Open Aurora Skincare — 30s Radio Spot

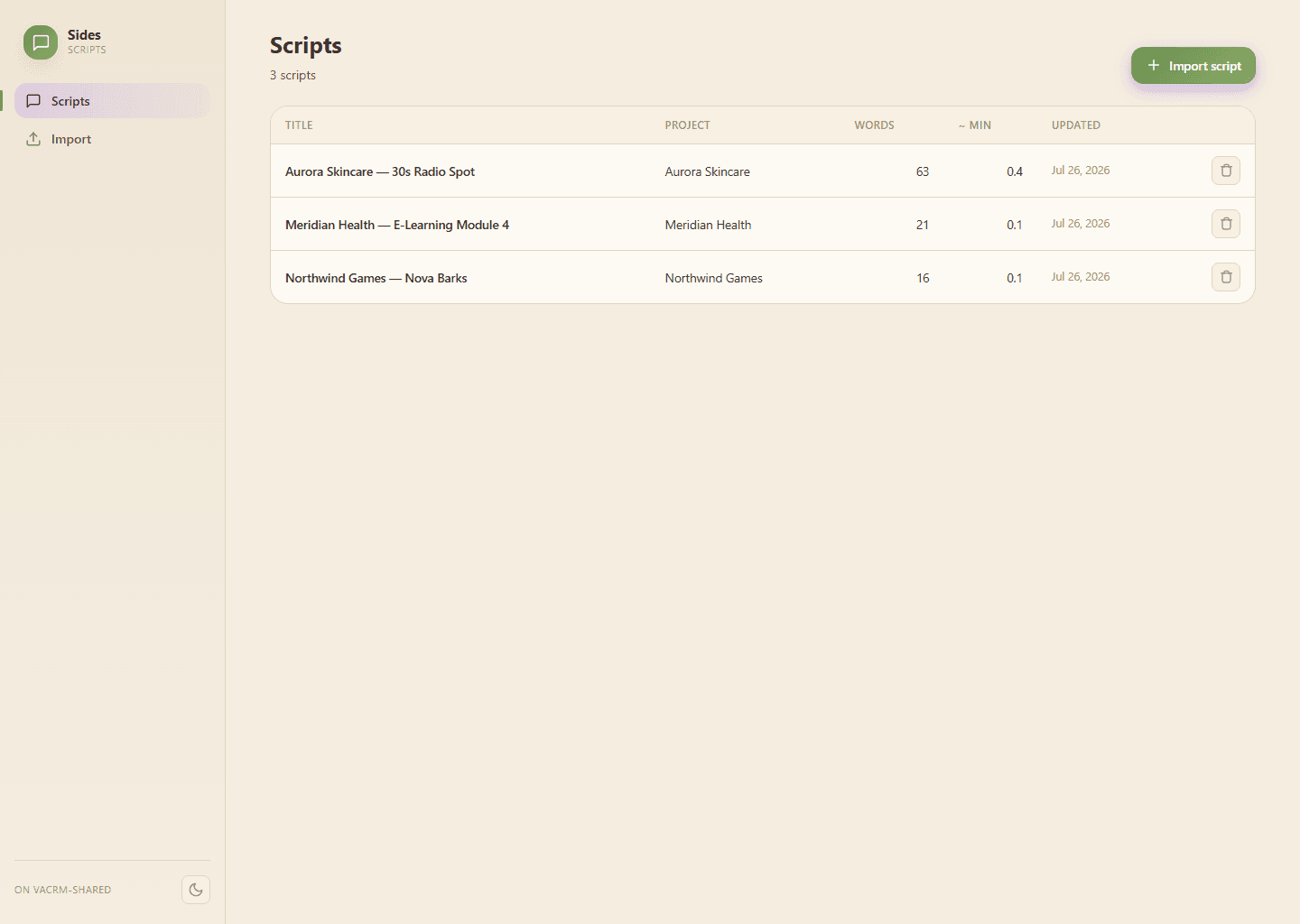coord(380,171)
